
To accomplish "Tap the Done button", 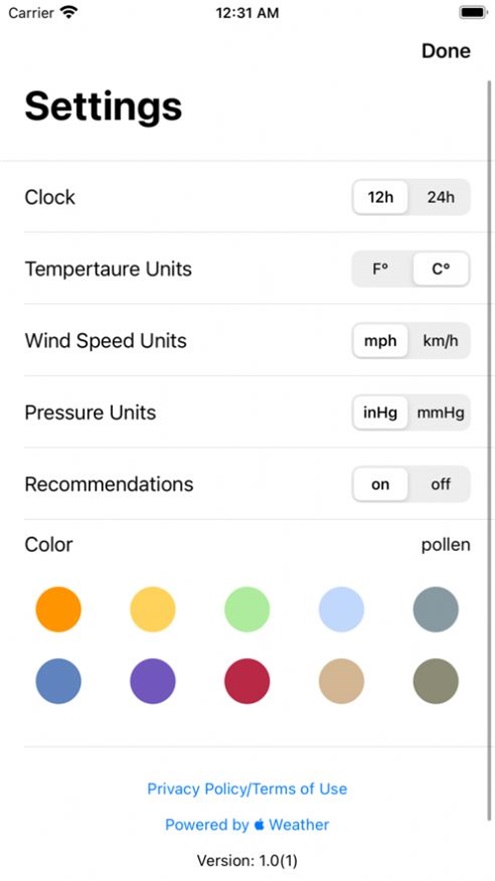I will pos(446,51).
